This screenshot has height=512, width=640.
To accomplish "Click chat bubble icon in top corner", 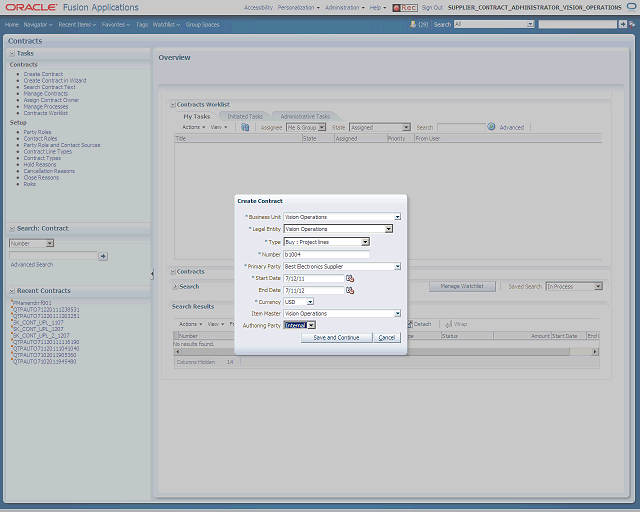I will click(x=631, y=7).
